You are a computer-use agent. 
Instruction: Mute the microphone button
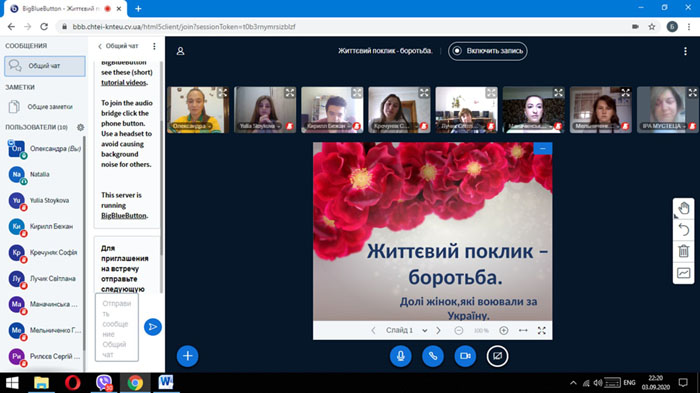[400, 356]
